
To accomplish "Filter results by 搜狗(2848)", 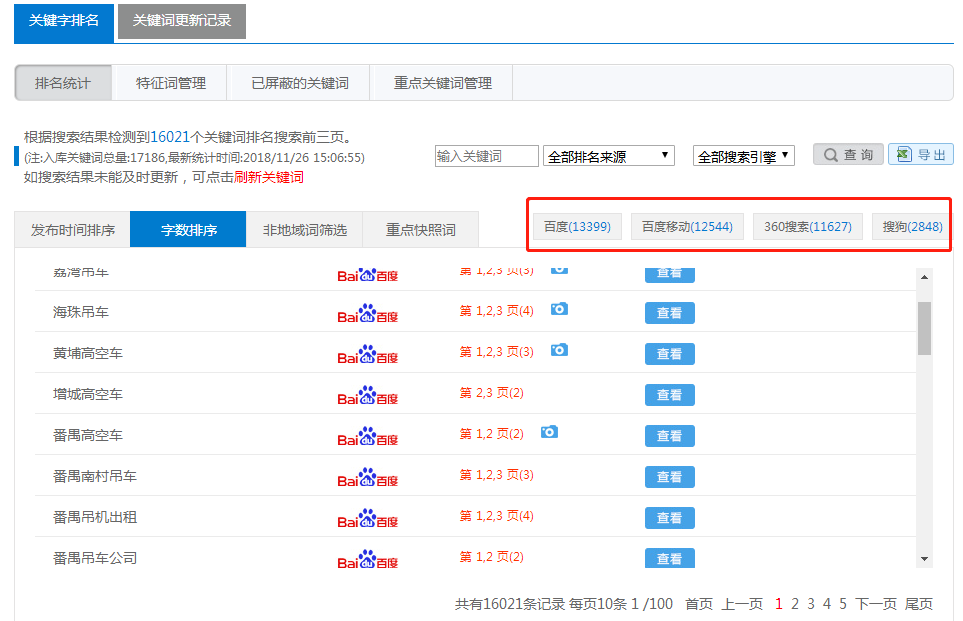I will click(x=912, y=227).
